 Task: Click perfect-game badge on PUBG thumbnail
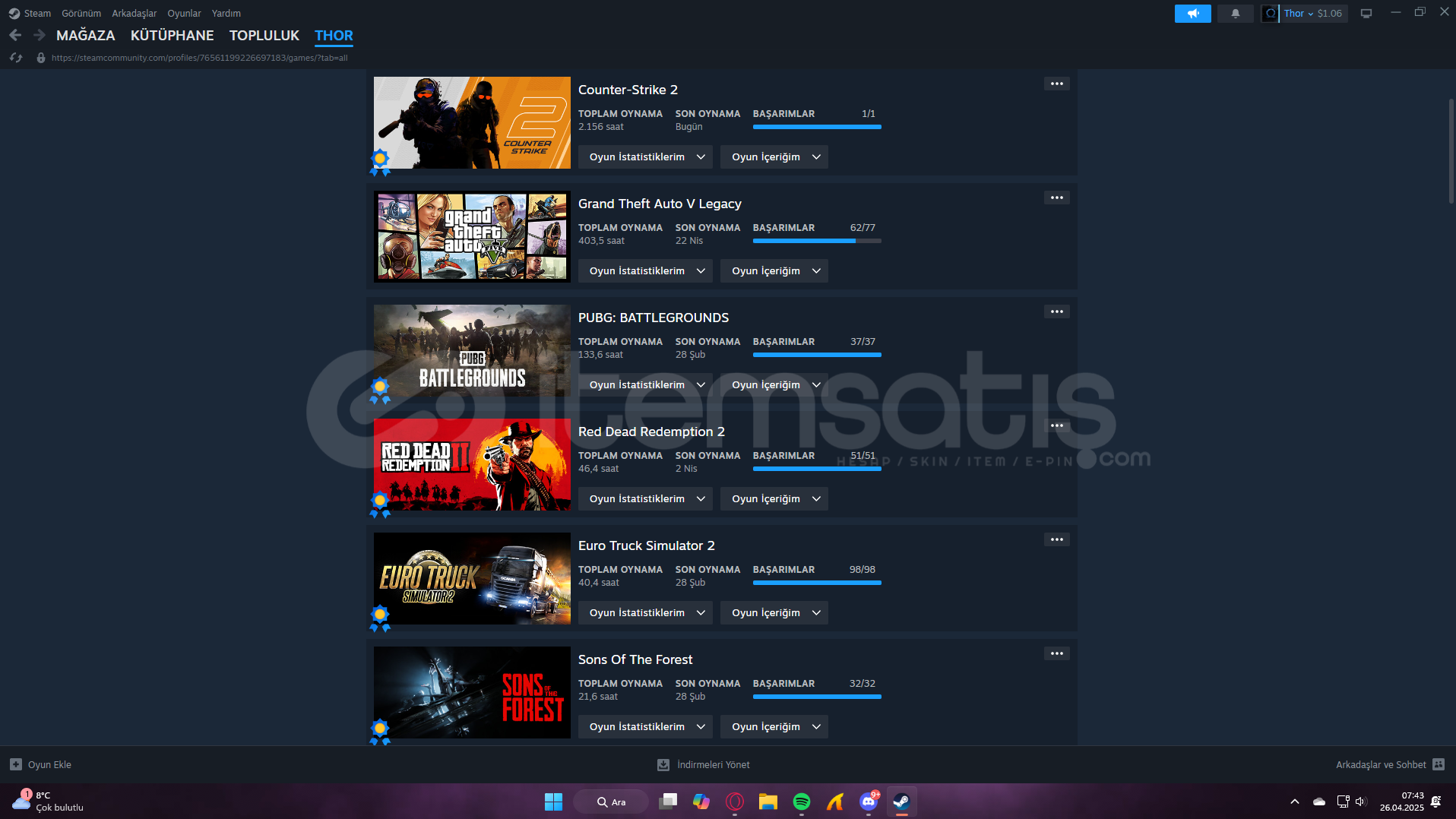(380, 390)
